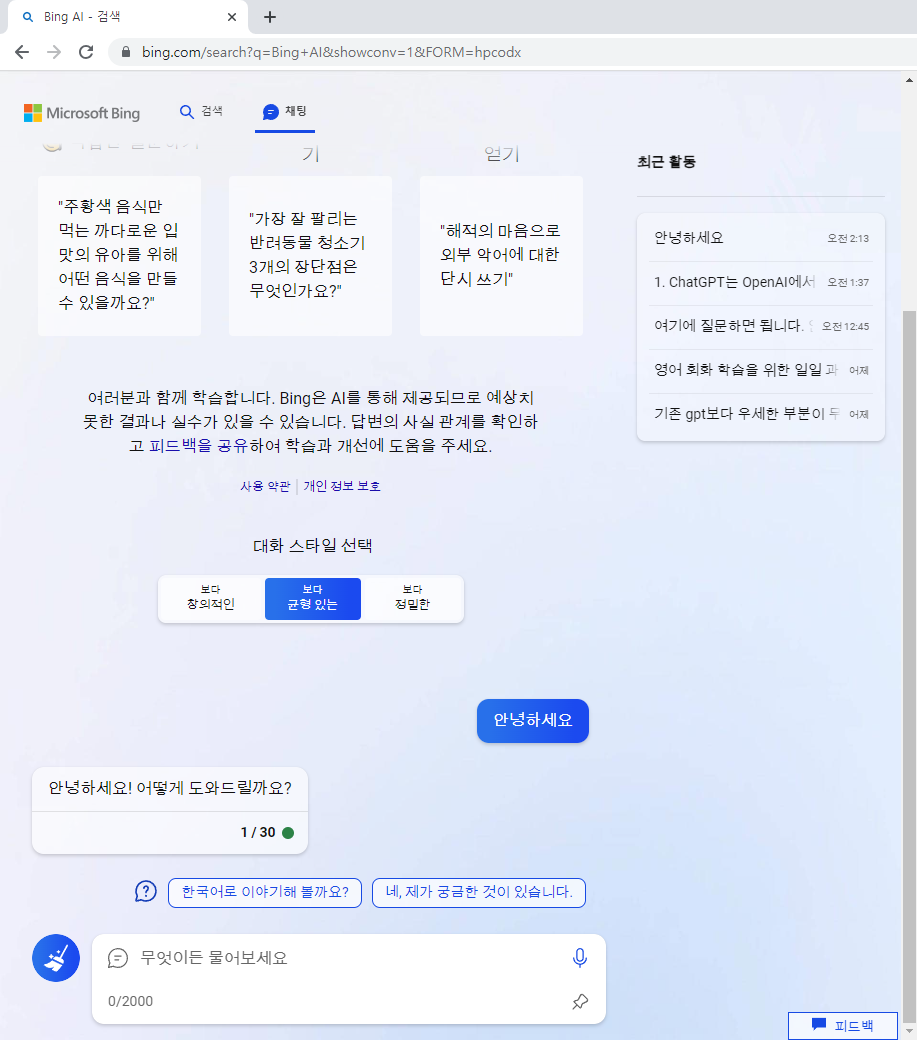Open the 피드백 button
This screenshot has width=917, height=1040.
[843, 1025]
